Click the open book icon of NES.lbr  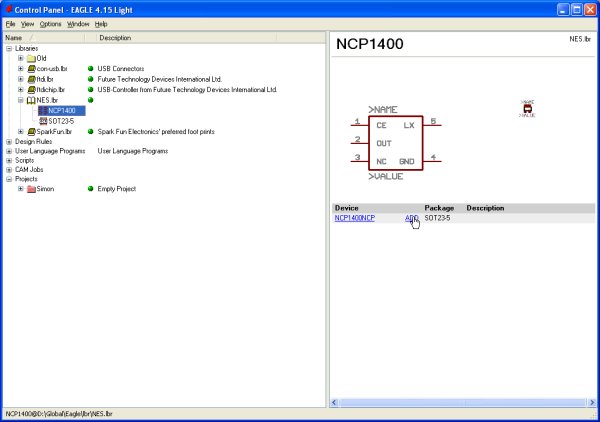tap(31, 101)
